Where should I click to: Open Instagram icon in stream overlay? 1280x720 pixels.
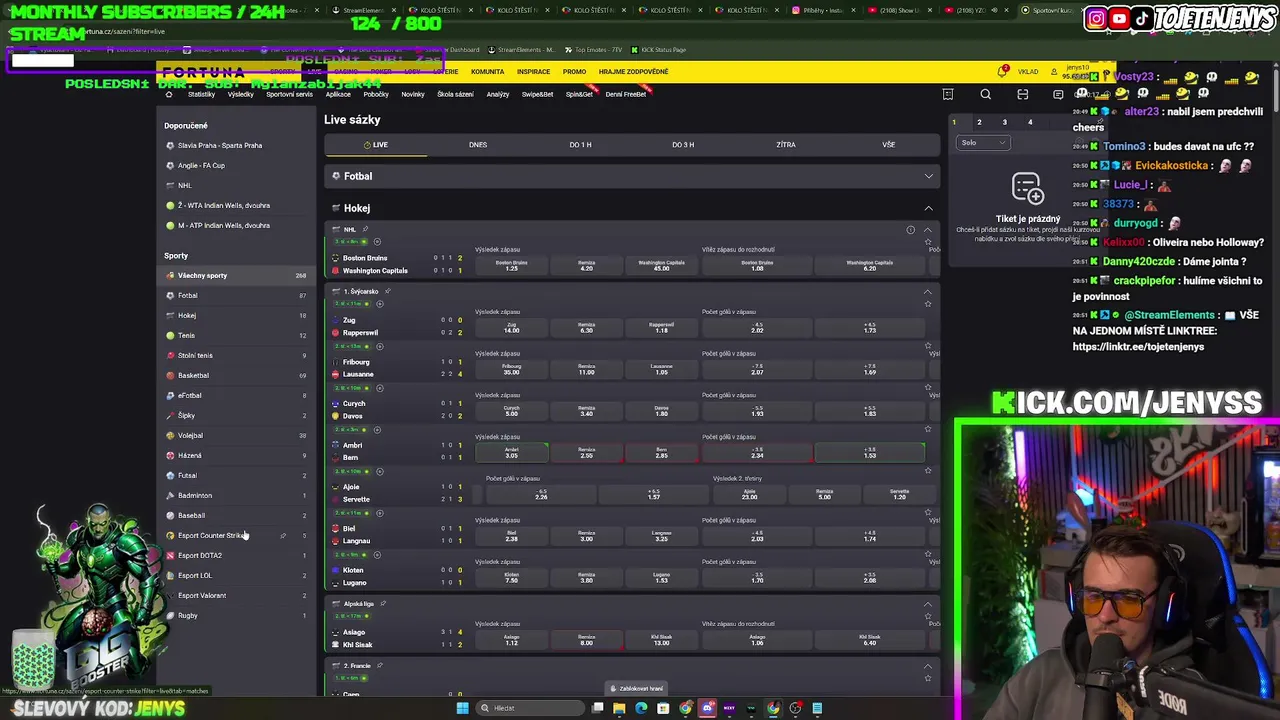coord(1097,18)
